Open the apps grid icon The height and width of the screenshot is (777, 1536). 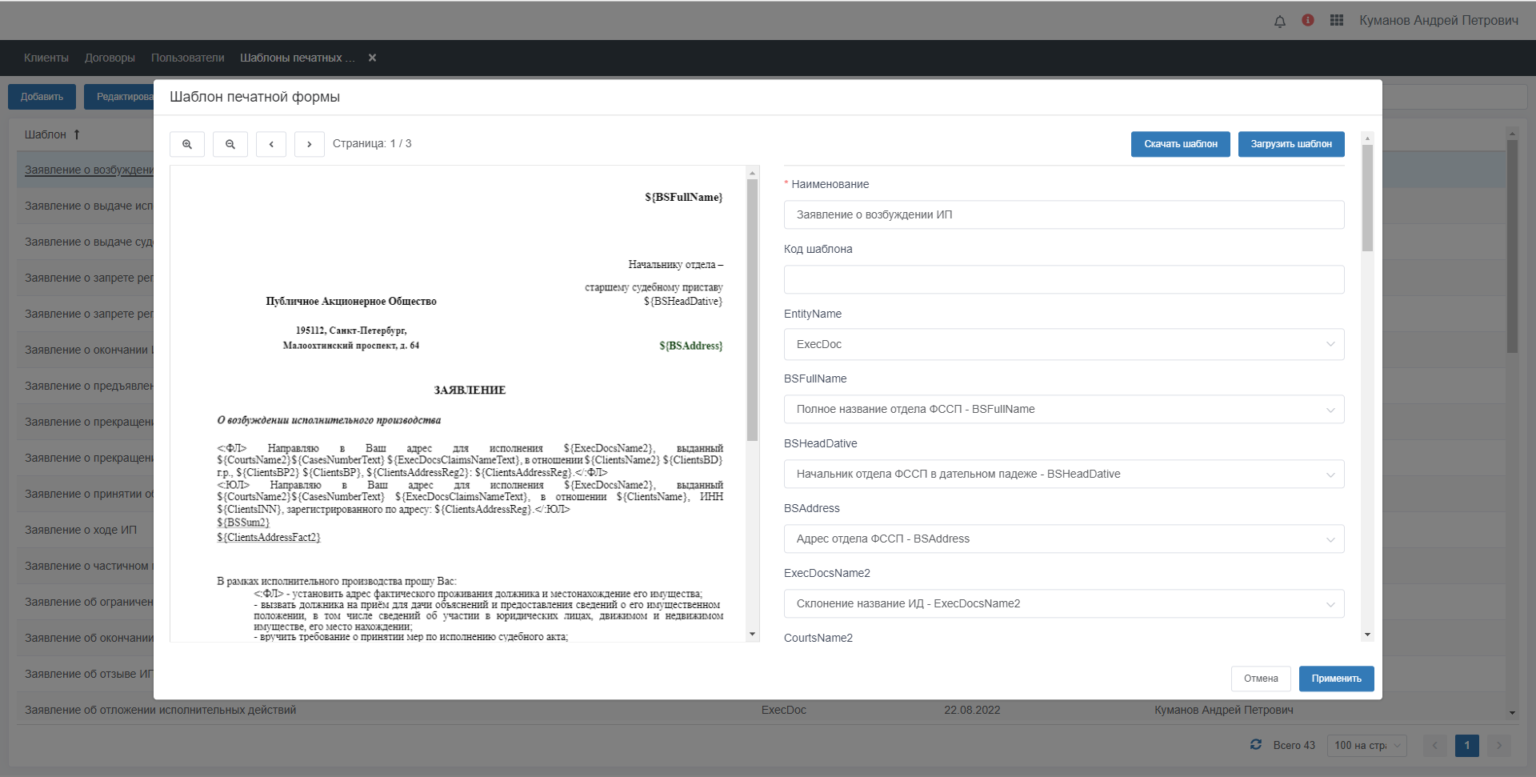pos(1336,20)
